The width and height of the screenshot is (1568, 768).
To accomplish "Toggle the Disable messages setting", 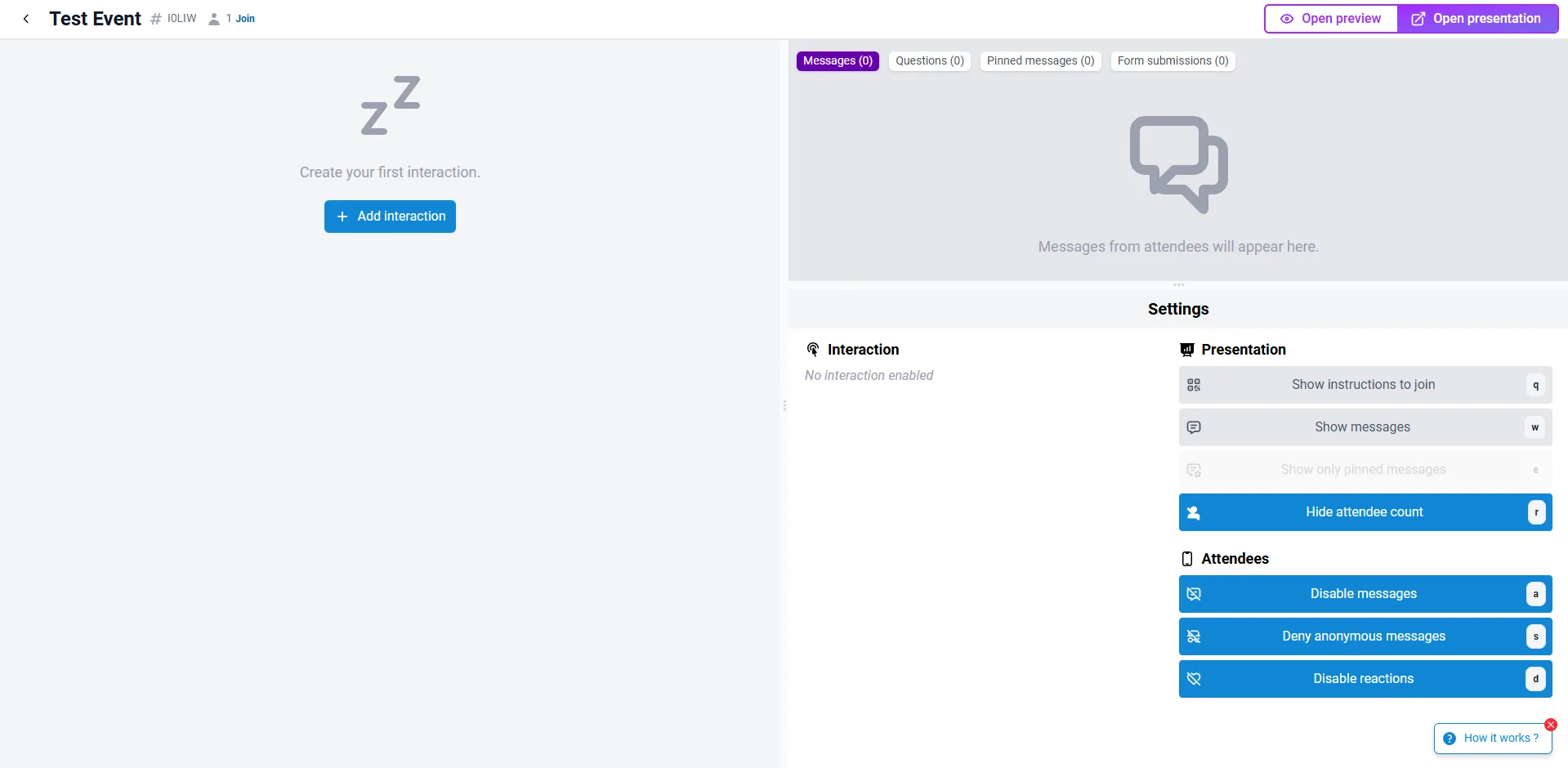I will click(x=1365, y=594).
